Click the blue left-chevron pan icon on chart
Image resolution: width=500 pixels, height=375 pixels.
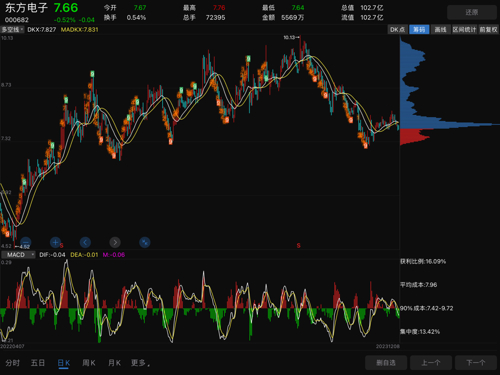coord(85,242)
